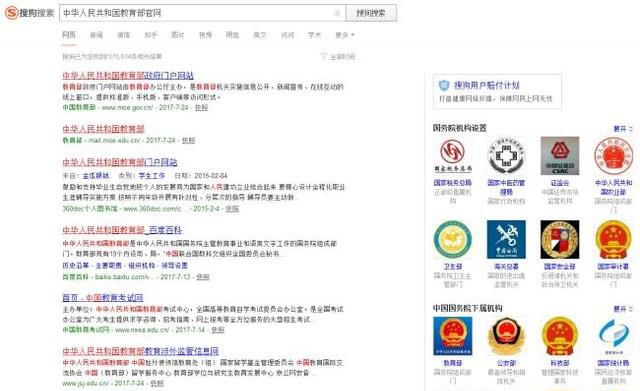Open the 国家税务总局 logo thumbnail

pyautogui.click(x=453, y=156)
